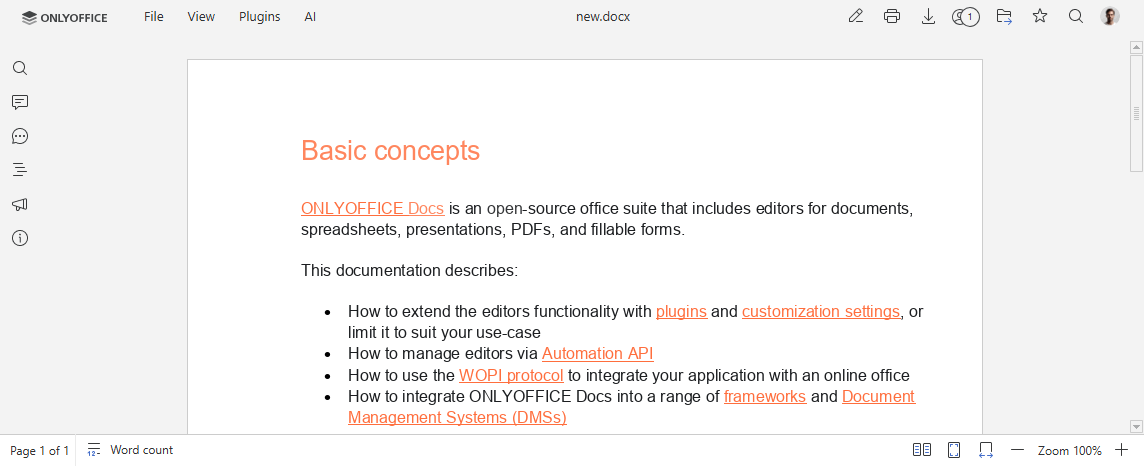
Task: Toggle the two-page reading view icon
Action: pyautogui.click(x=921, y=450)
